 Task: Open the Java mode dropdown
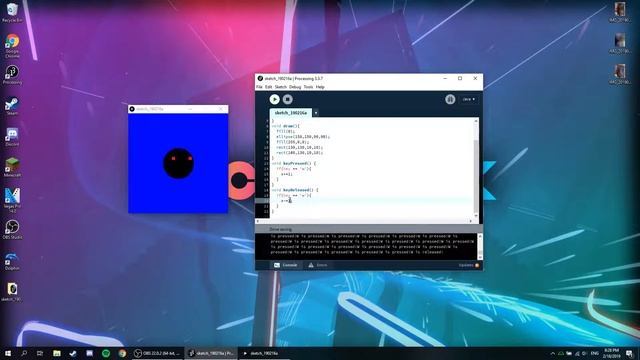coord(469,99)
